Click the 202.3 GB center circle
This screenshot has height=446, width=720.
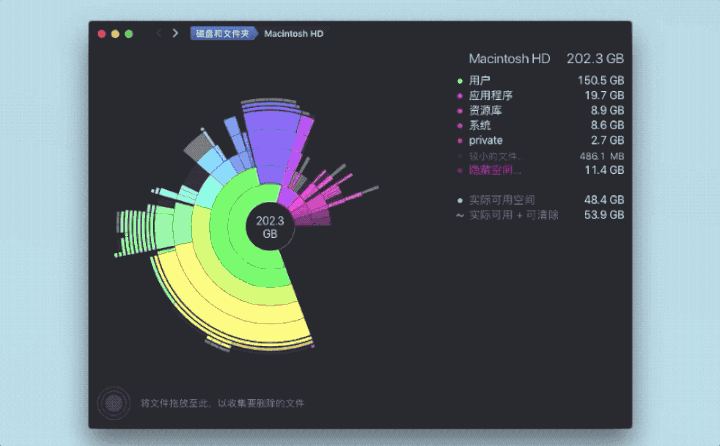click(x=270, y=227)
